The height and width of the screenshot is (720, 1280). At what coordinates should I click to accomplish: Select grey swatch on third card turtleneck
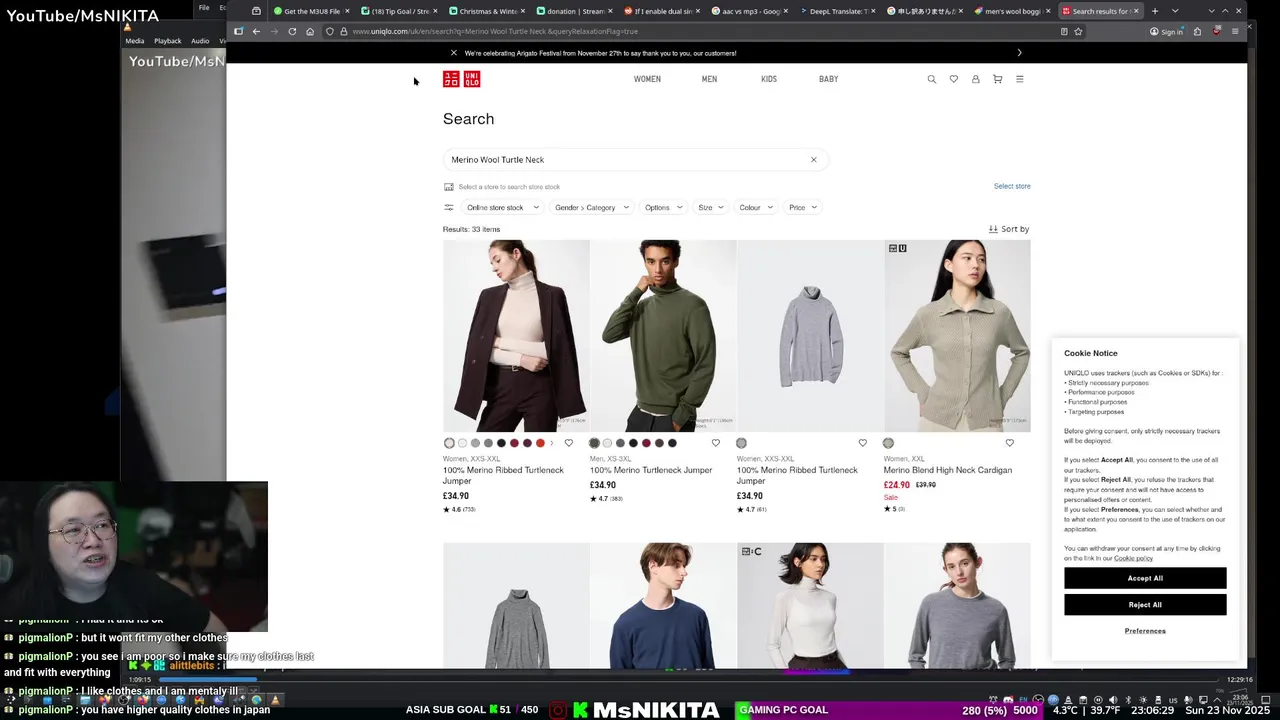click(741, 443)
